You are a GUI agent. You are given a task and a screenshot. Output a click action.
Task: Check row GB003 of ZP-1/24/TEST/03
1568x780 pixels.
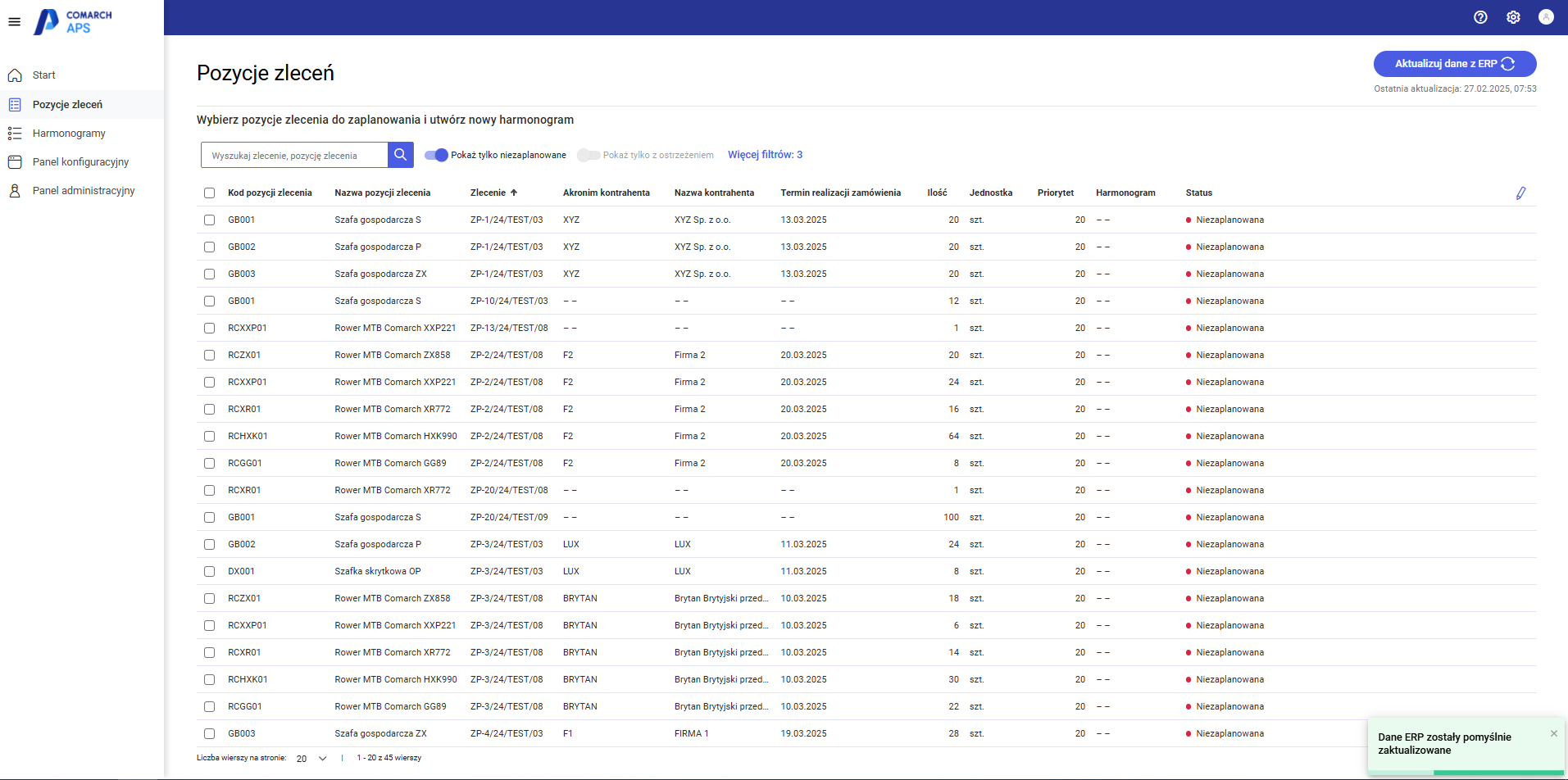(209, 274)
